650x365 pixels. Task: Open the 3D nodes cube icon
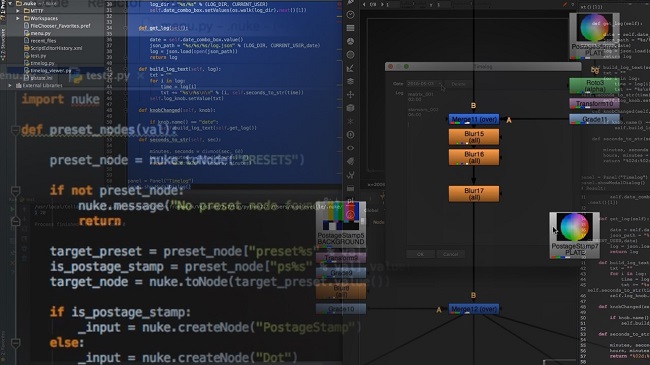(350, 108)
